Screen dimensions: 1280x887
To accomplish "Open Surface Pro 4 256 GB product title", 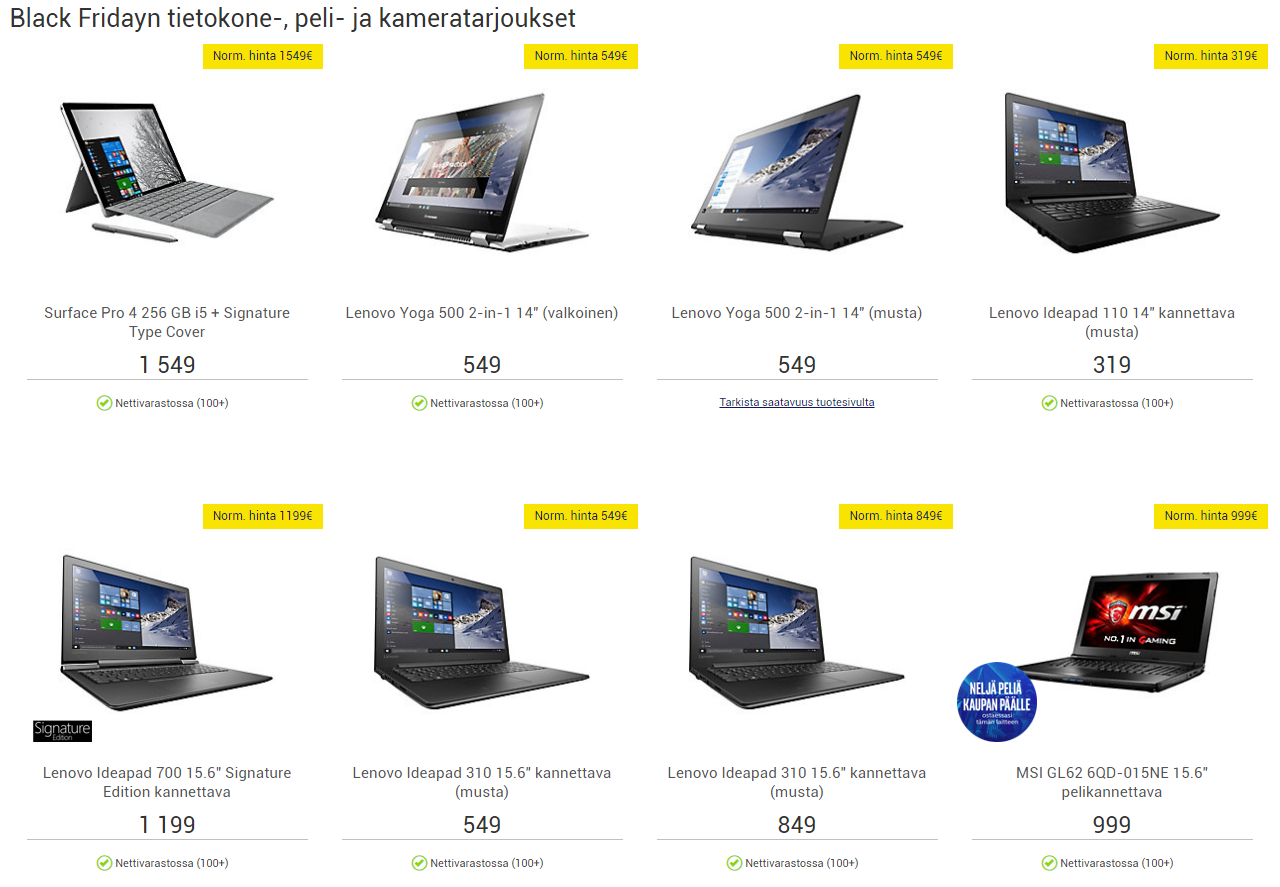I will (x=167, y=322).
